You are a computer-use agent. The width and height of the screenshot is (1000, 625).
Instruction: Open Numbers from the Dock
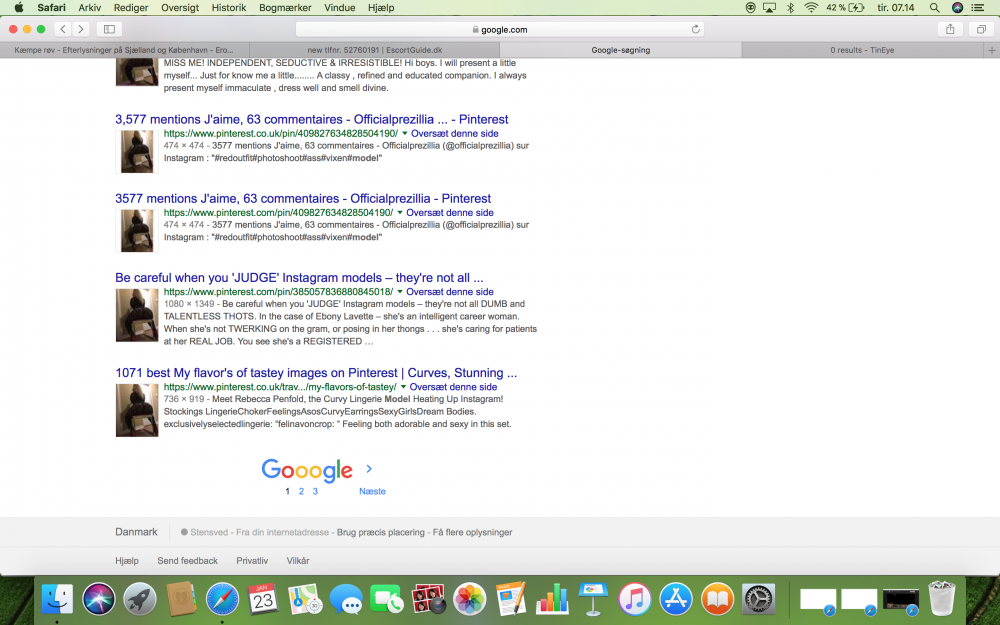pyautogui.click(x=552, y=599)
